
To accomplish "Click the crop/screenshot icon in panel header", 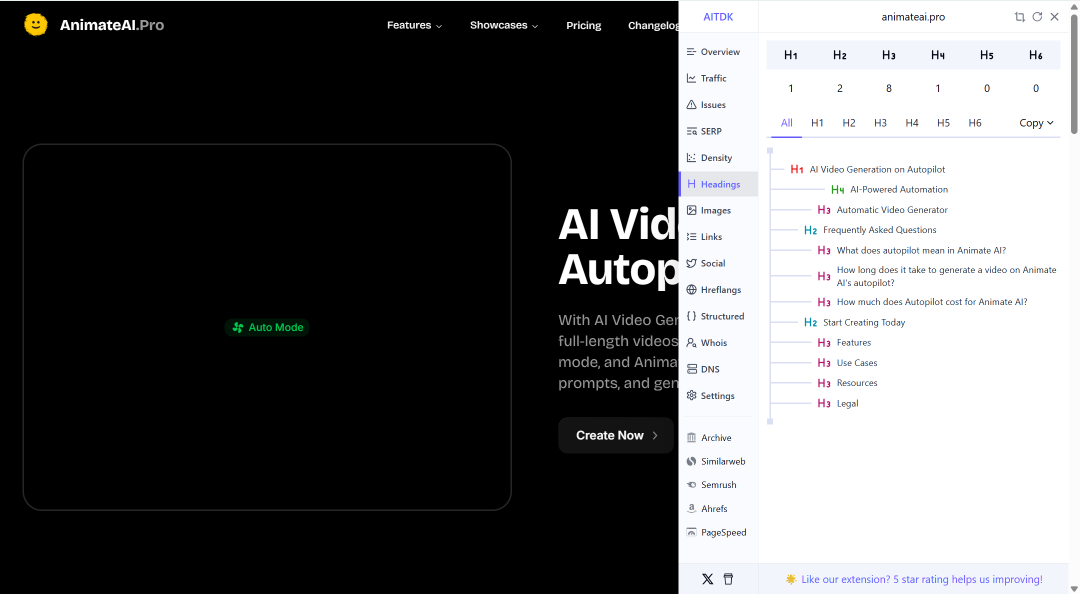I will (1019, 17).
